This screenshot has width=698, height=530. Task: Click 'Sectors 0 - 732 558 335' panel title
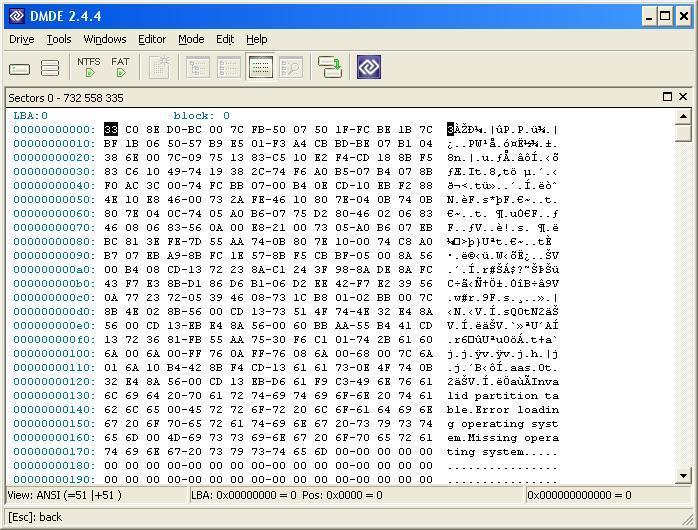click(66, 98)
